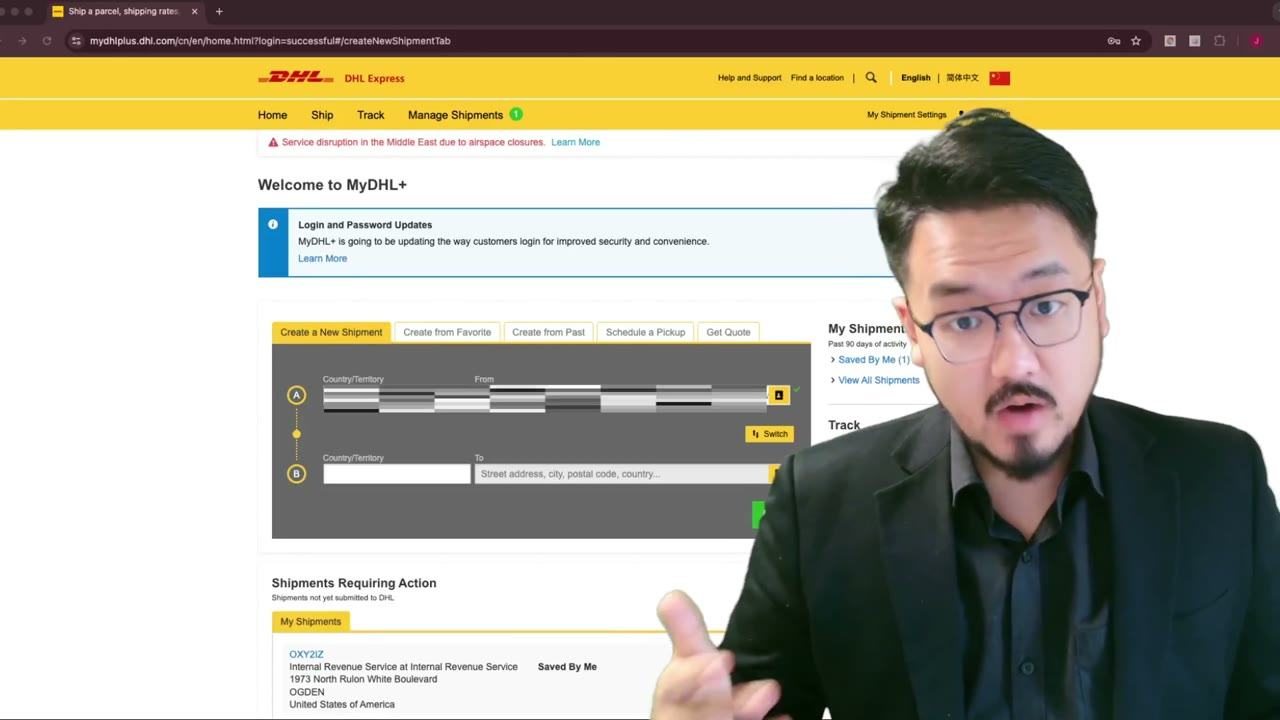Click the point A origin marker
This screenshot has width=1280, height=720.
click(x=296, y=395)
